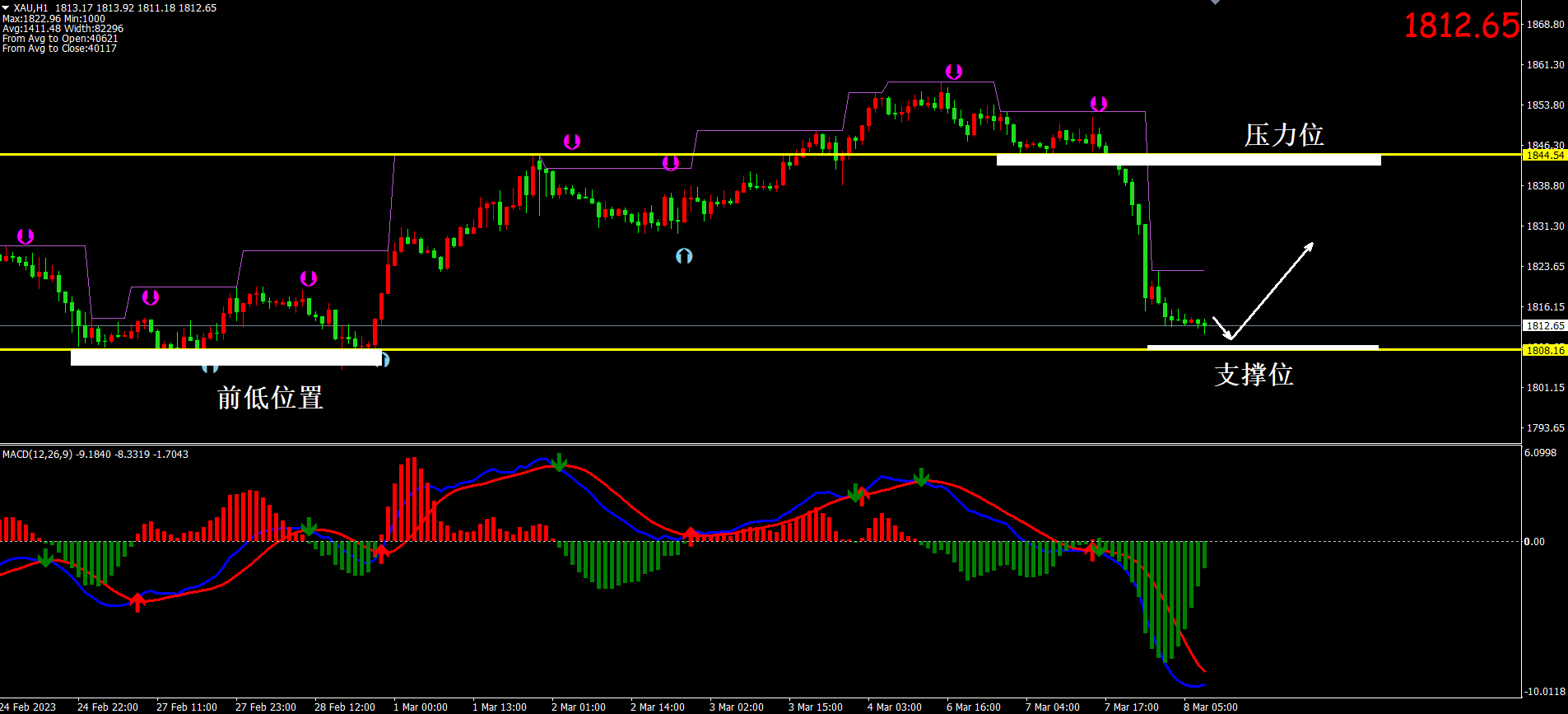Click the 支撑位 text label
The width and height of the screenshot is (1568, 714).
click(1254, 375)
